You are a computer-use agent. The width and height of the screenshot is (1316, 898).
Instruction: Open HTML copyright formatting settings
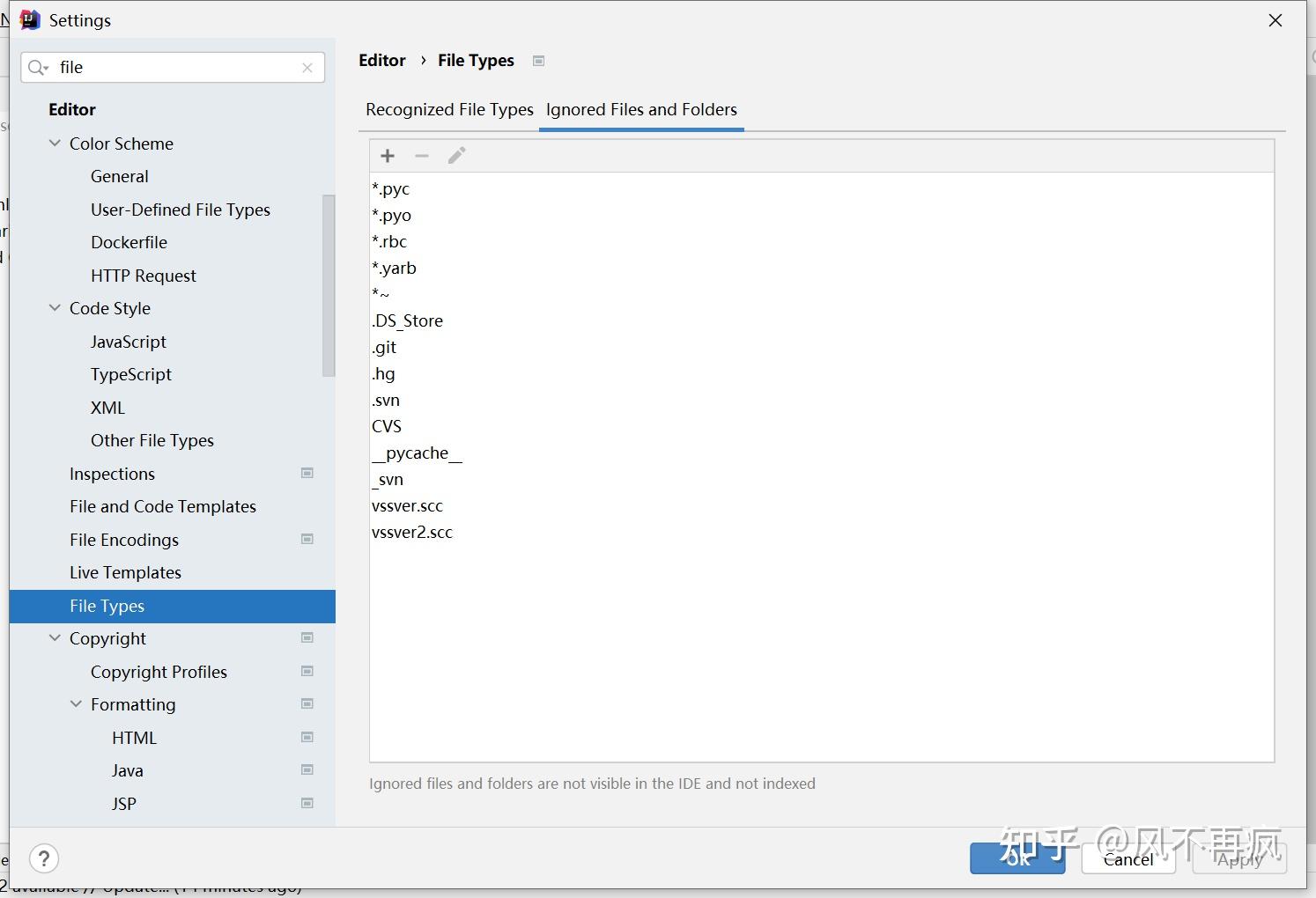tap(134, 738)
